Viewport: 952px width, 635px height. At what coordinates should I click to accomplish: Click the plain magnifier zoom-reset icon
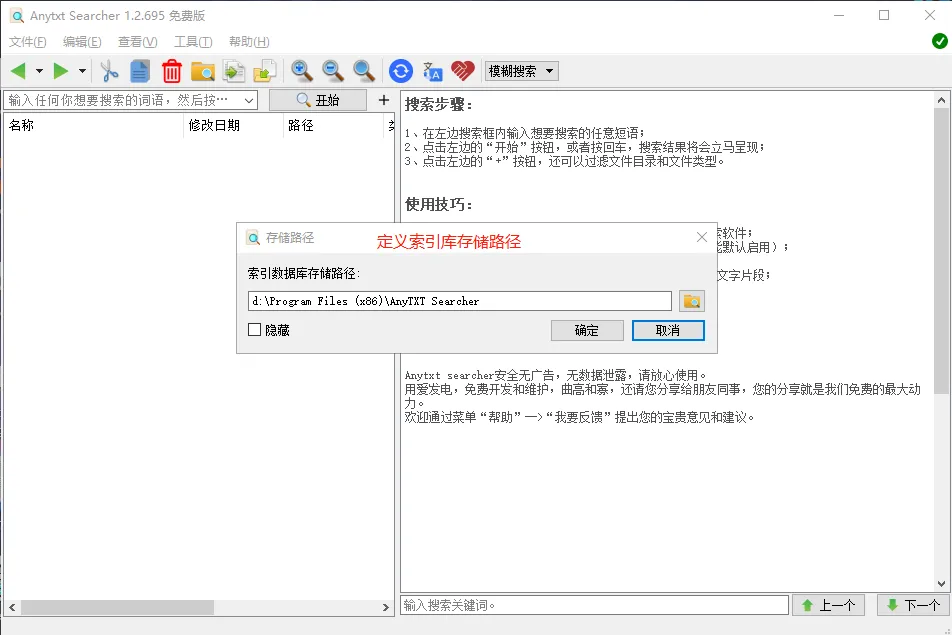point(364,71)
